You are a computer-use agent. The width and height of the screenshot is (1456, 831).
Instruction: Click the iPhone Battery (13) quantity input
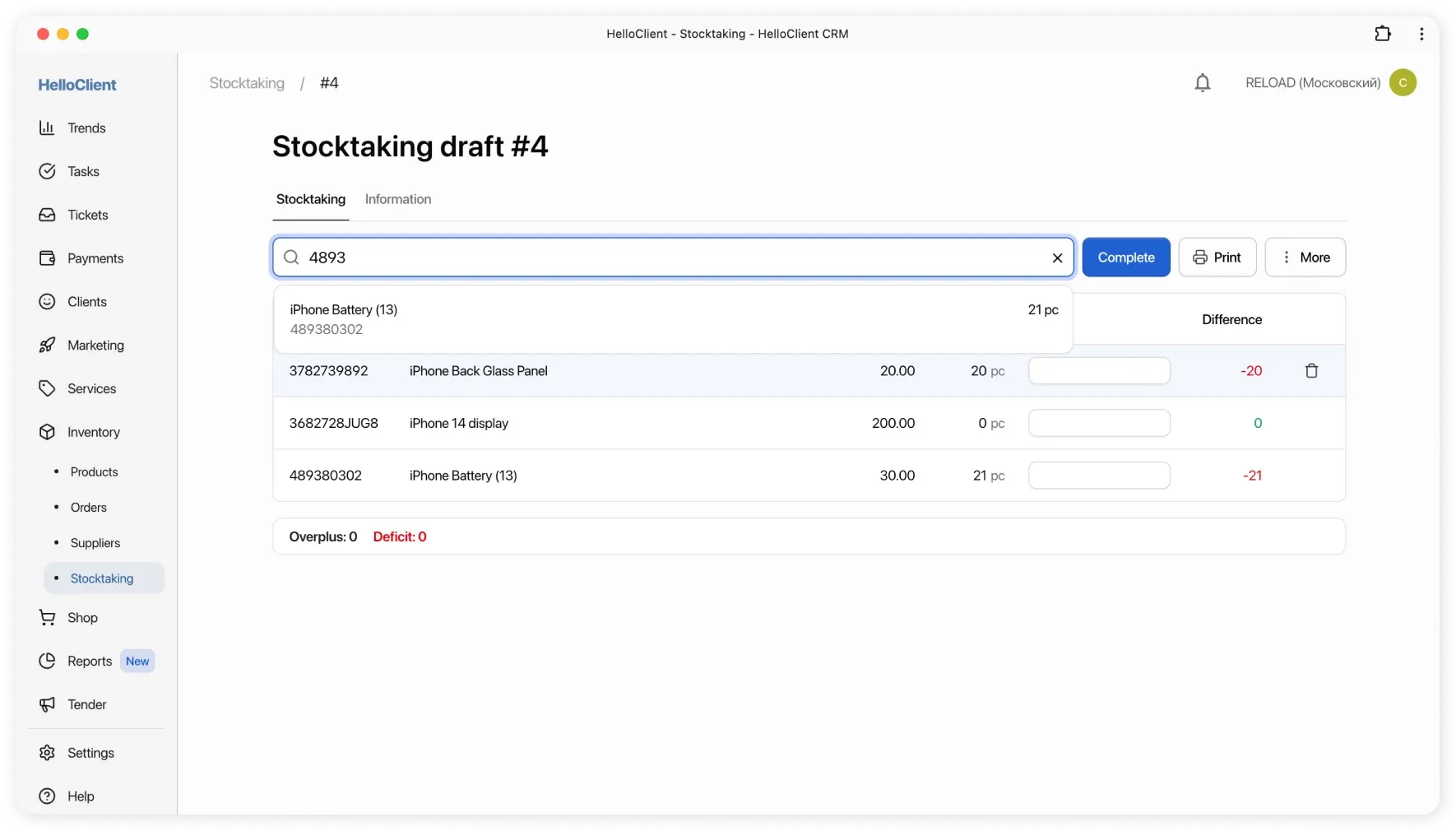click(1099, 476)
